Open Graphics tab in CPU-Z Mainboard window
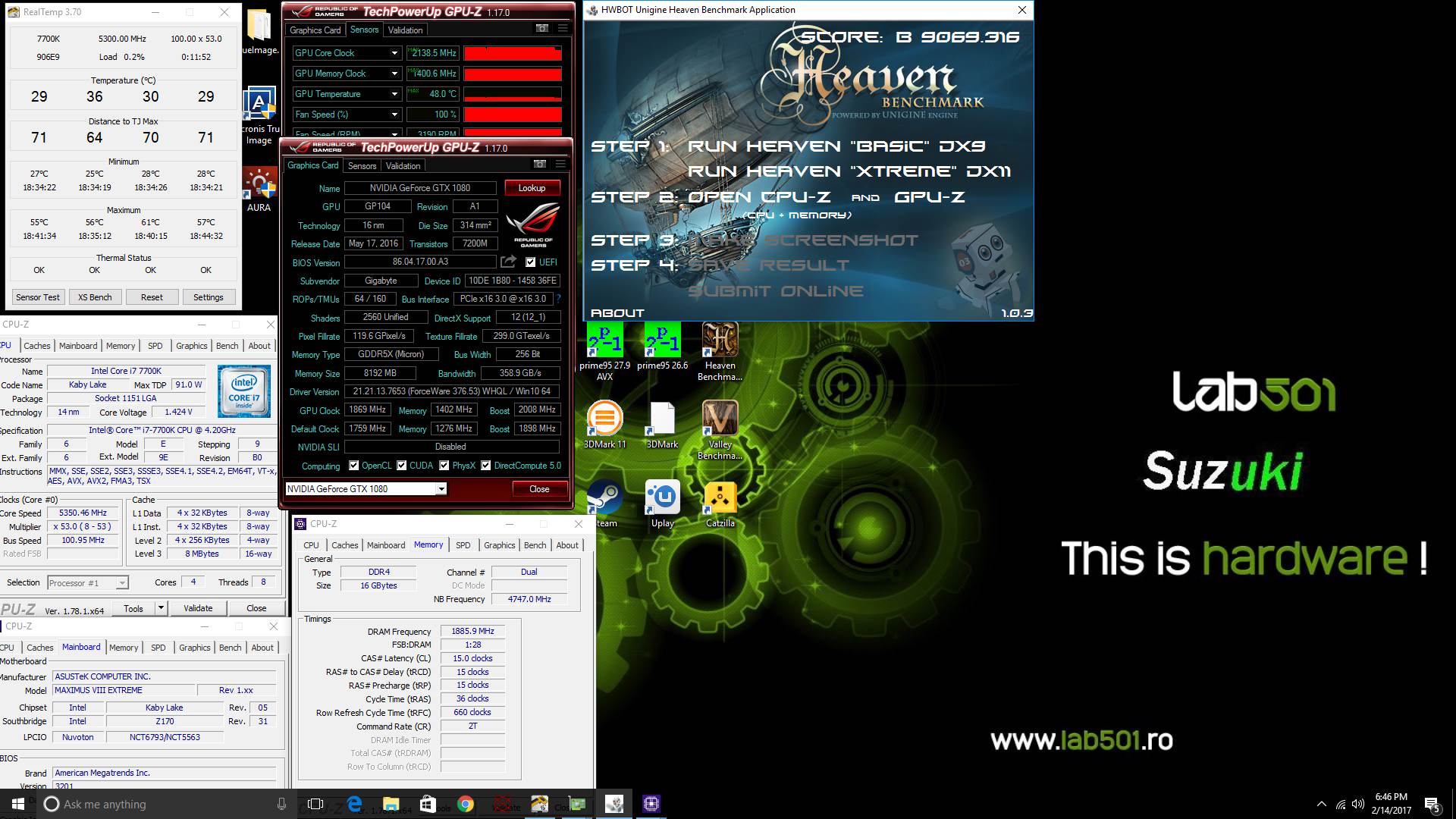1456x819 pixels. pyautogui.click(x=195, y=648)
